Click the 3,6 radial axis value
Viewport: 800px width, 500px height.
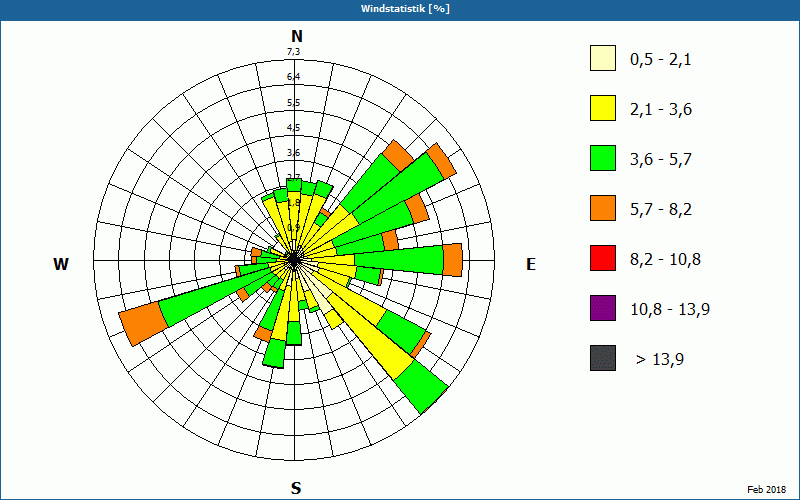pyautogui.click(x=293, y=153)
